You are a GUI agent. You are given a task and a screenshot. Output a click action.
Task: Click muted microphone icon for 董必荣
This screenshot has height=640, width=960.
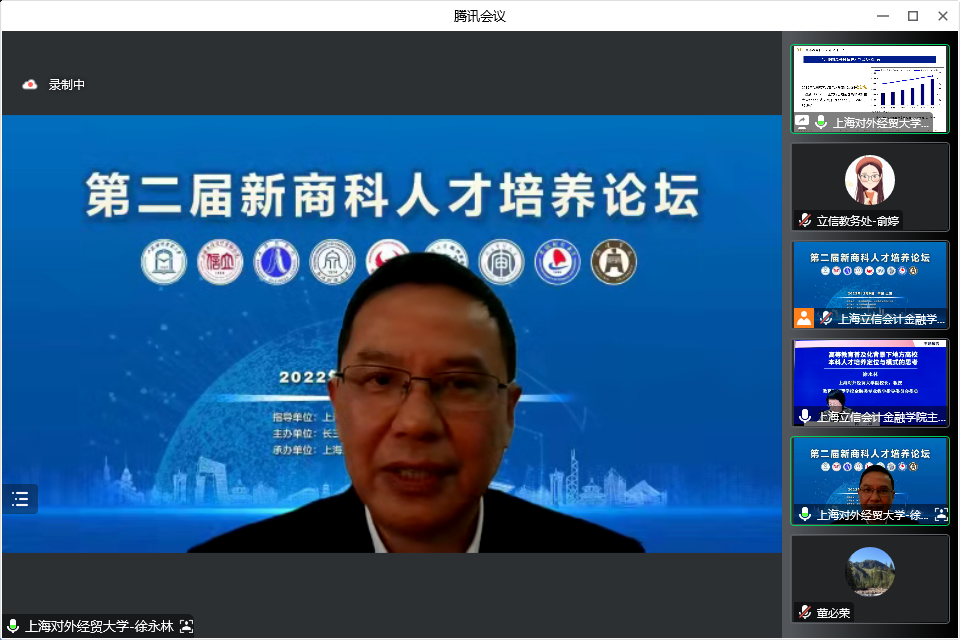tap(804, 612)
